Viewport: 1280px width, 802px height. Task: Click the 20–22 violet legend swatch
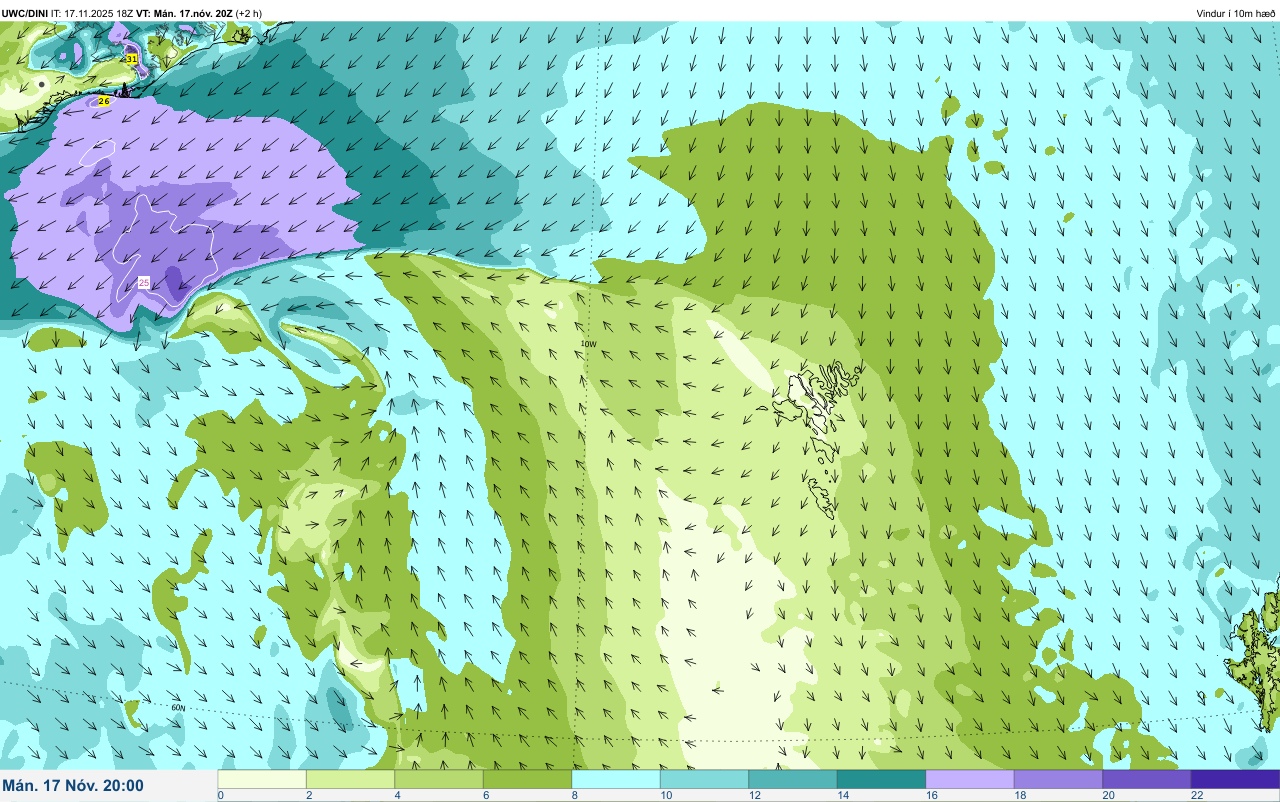[x=1147, y=779]
